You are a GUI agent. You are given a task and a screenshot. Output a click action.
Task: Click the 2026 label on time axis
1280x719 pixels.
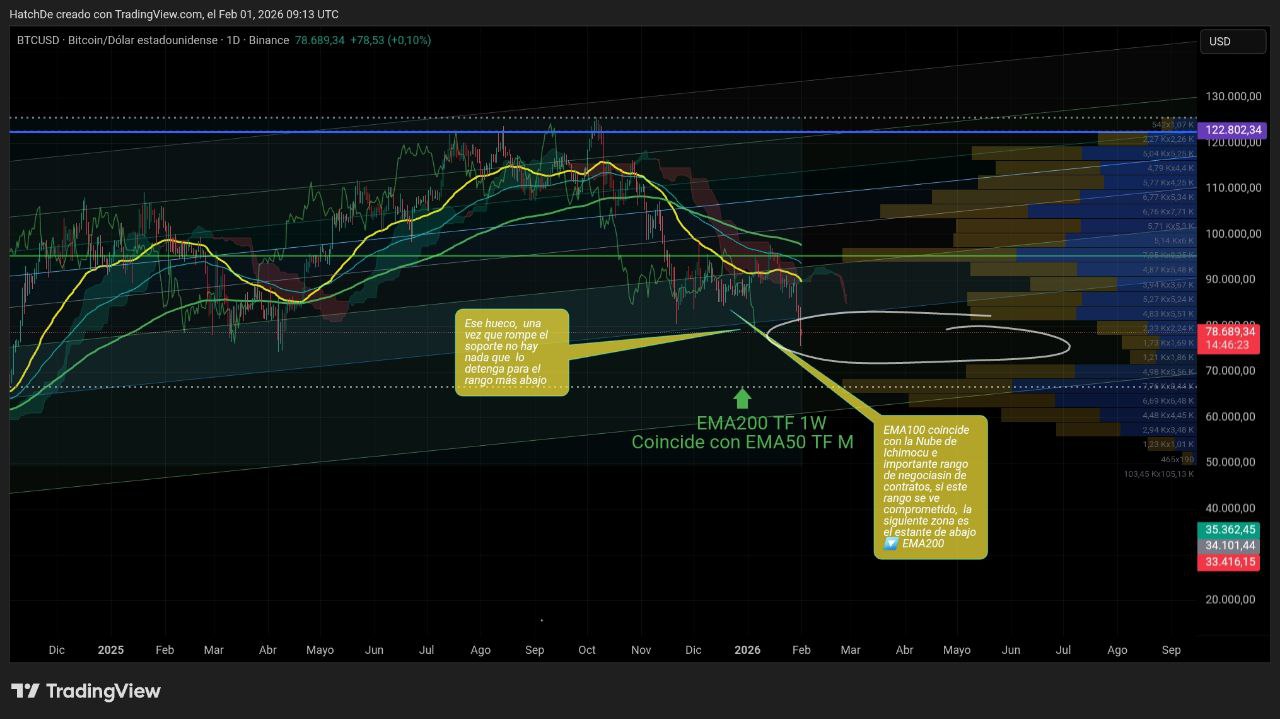coord(747,650)
